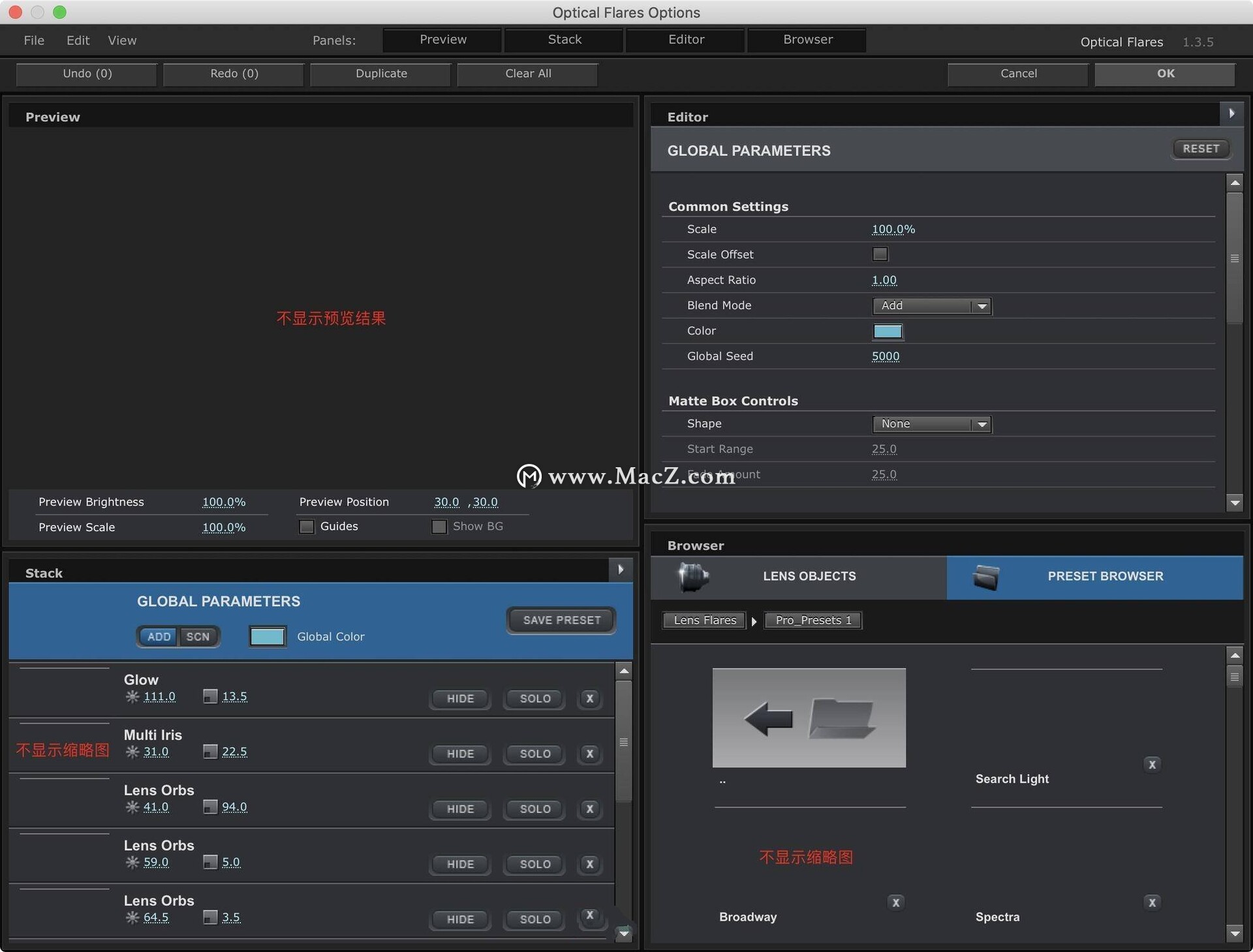Switch to the Stack panel tab
1253x952 pixels.
[563, 38]
